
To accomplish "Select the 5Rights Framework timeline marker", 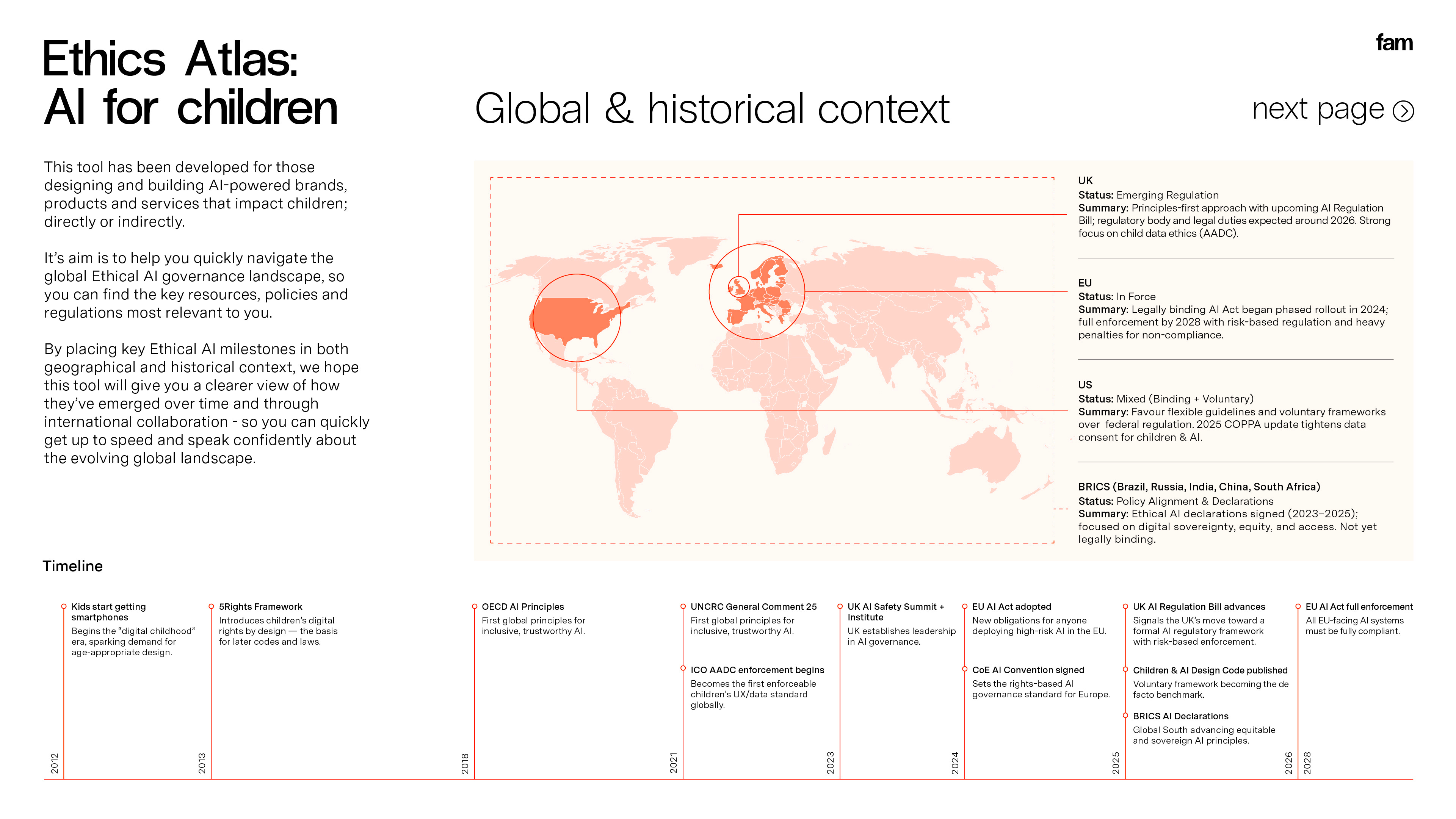I will (212, 606).
